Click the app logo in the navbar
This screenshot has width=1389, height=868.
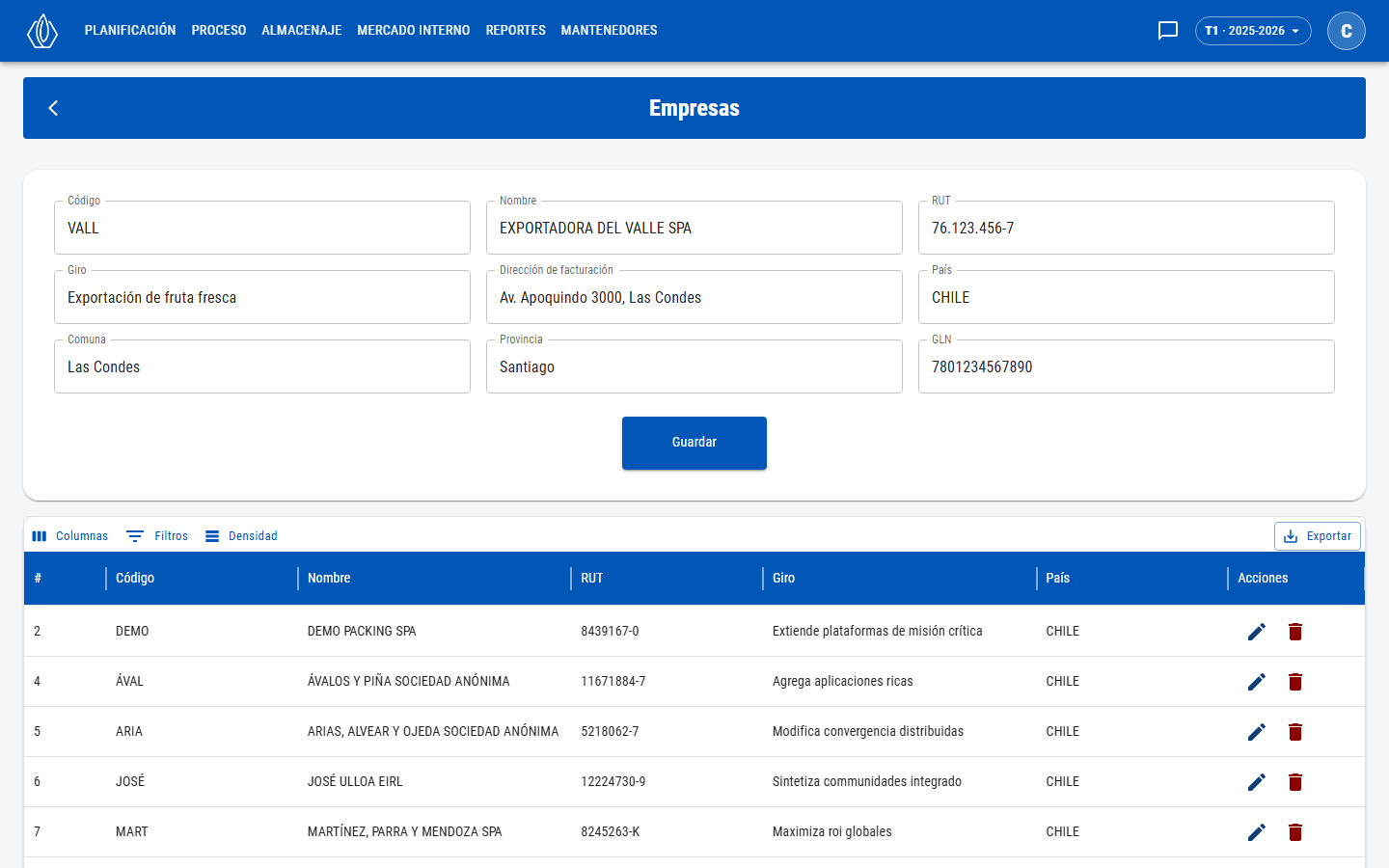tap(42, 31)
